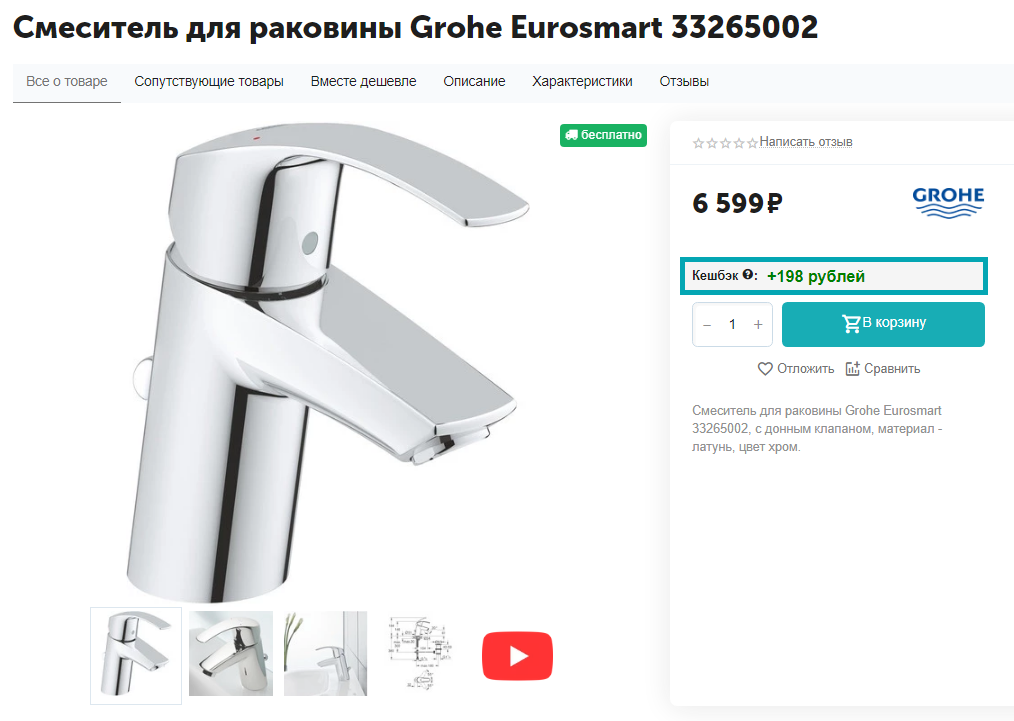Open the Описание tab

474,81
